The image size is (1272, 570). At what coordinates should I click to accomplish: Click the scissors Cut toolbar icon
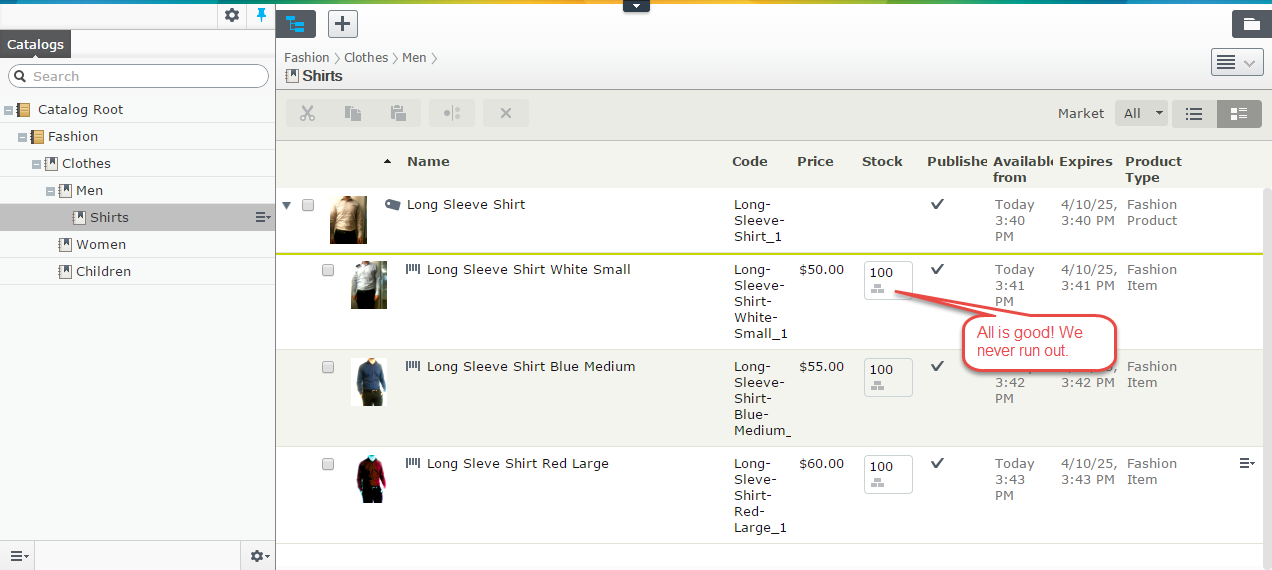click(x=307, y=113)
